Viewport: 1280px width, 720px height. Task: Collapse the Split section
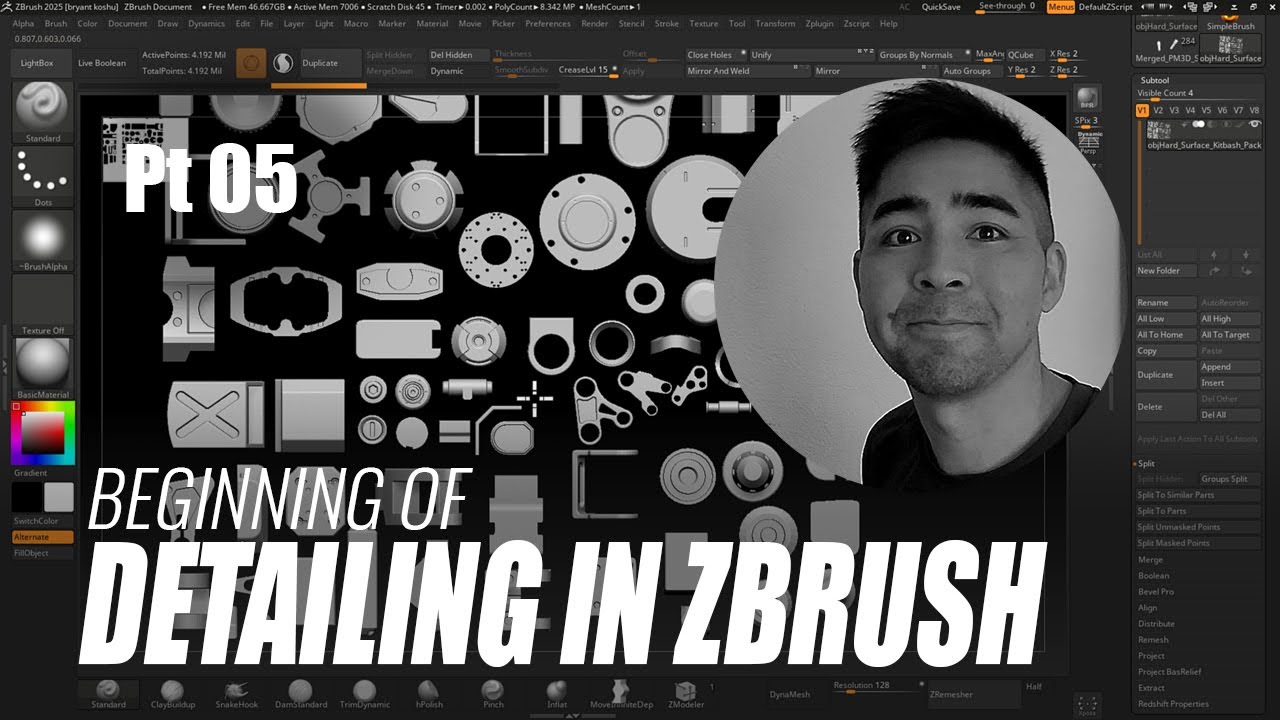pos(1146,463)
